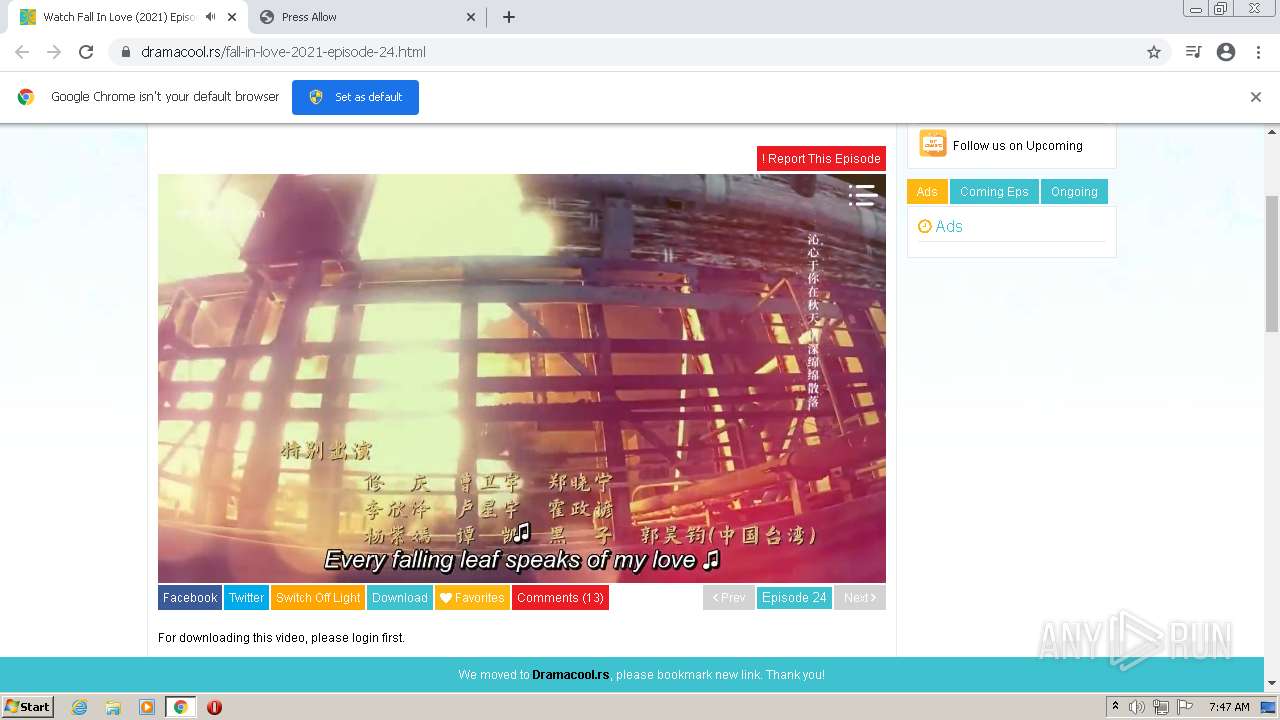Switch to the Press Allow tab
Screen dimensions: 1280x720
[x=368, y=17]
